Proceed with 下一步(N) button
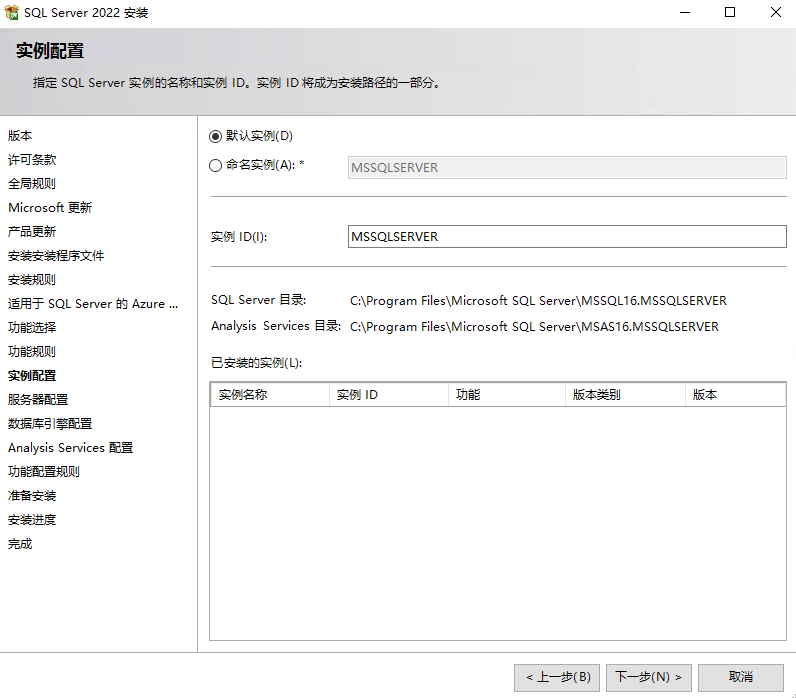 649,677
